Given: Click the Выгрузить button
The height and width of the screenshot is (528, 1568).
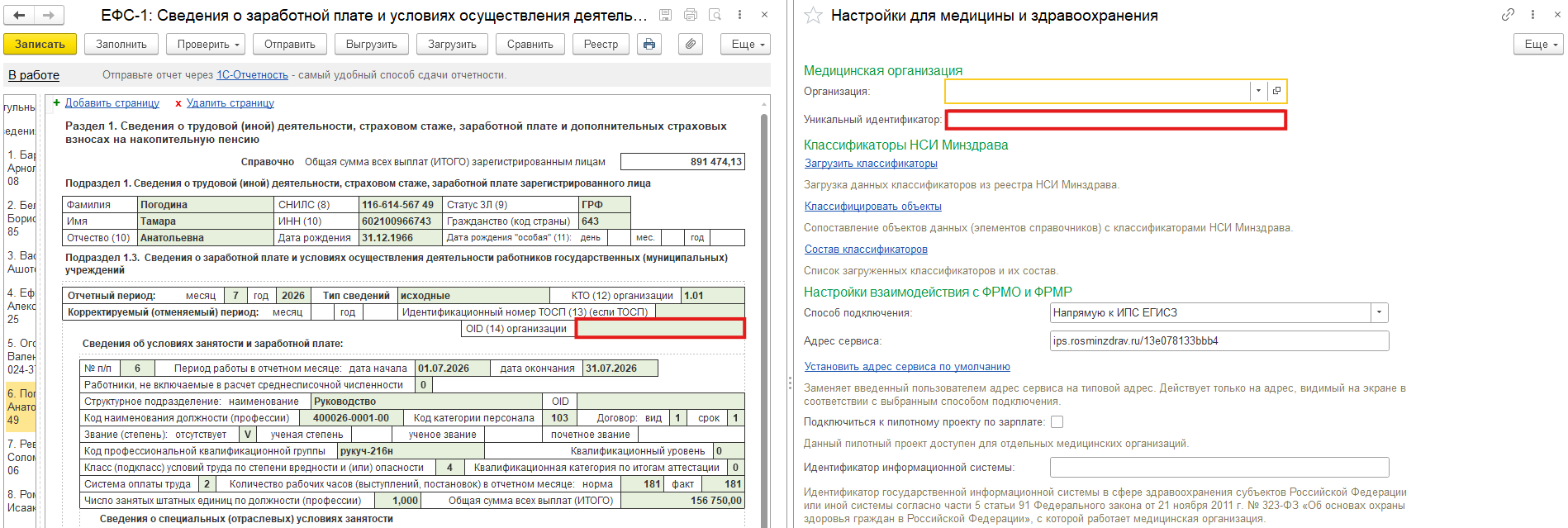Looking at the screenshot, I should pyautogui.click(x=372, y=44).
